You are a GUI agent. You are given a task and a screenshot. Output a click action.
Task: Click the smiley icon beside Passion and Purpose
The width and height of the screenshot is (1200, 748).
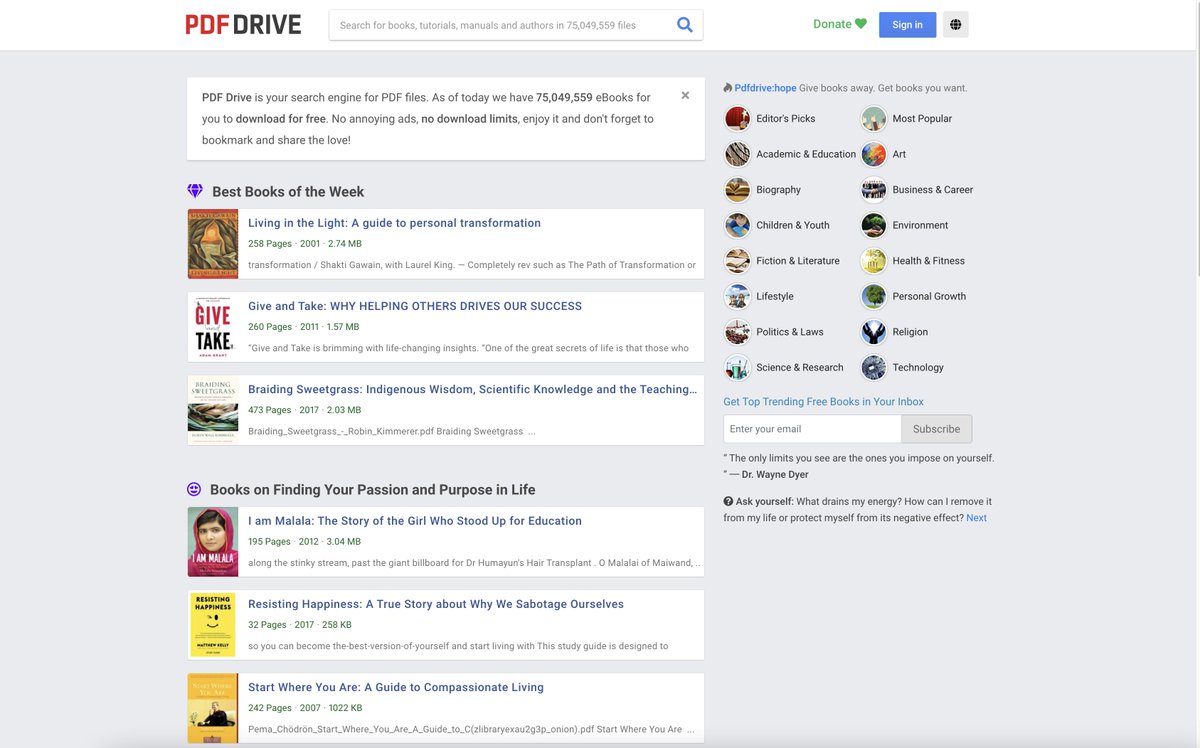tap(194, 489)
